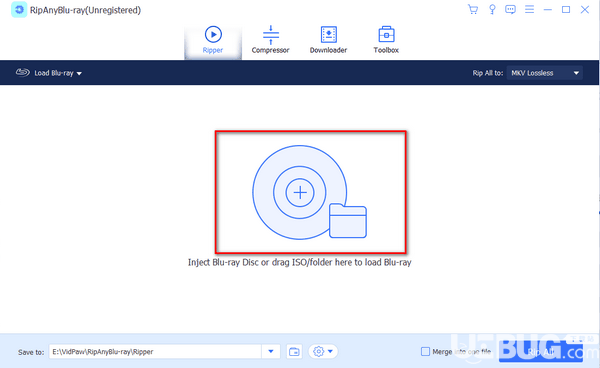Click the key register icon

(492, 10)
